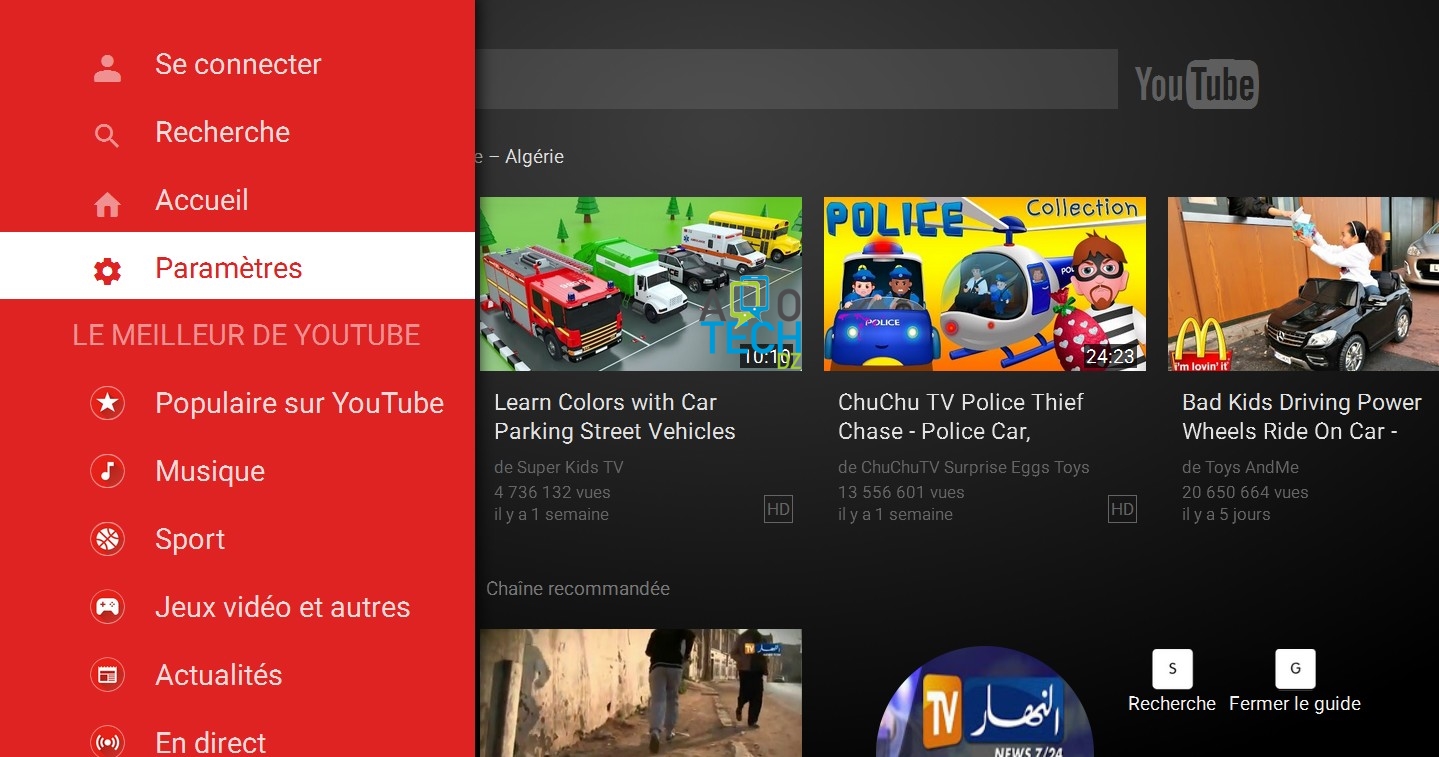
Task: Click the HD badge on ChuChu TV video
Action: click(1122, 509)
